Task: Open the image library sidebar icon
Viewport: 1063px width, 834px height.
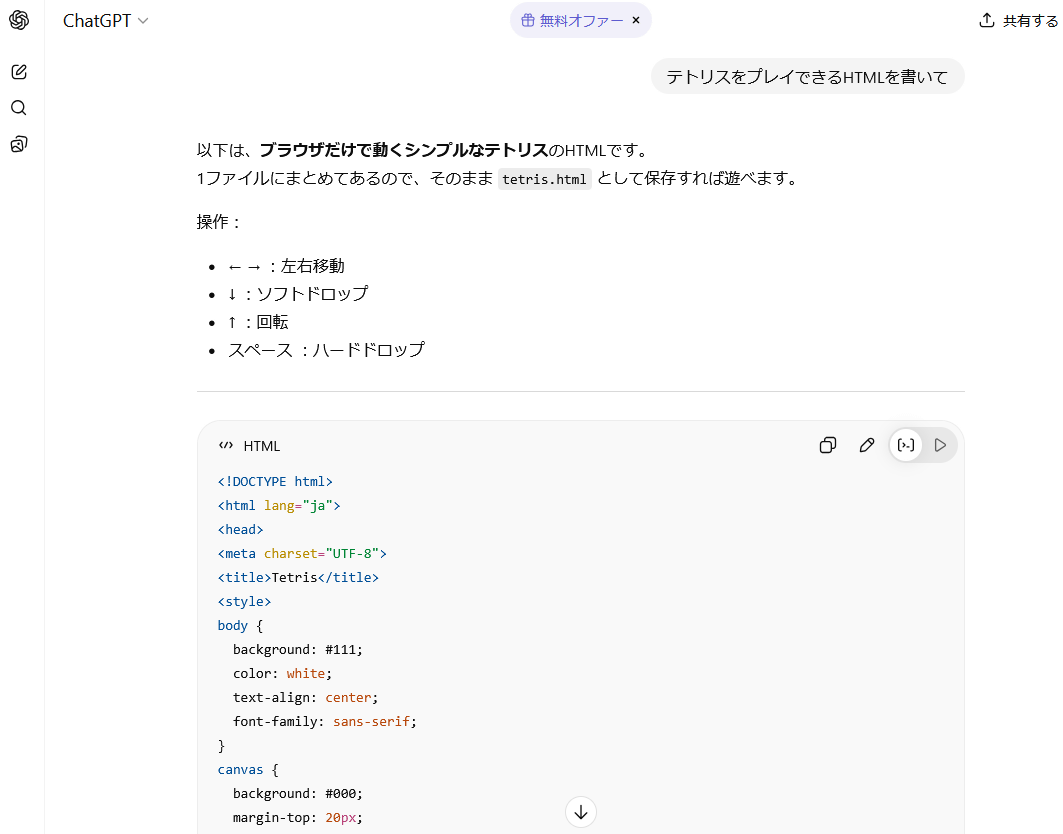Action: point(19,145)
